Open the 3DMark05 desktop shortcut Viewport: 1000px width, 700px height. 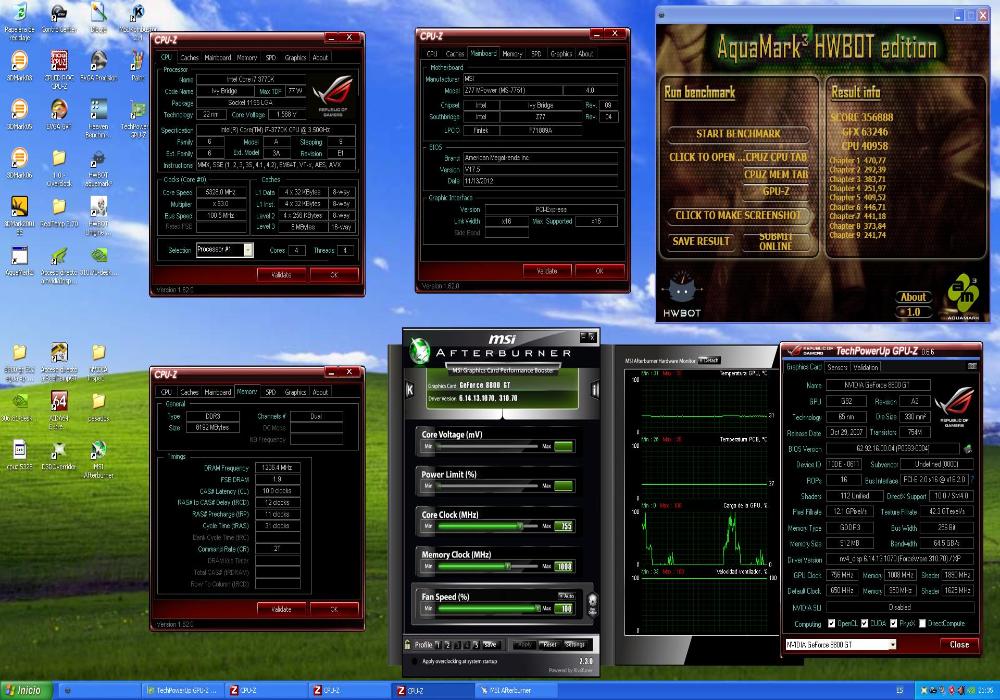pyautogui.click(x=19, y=115)
